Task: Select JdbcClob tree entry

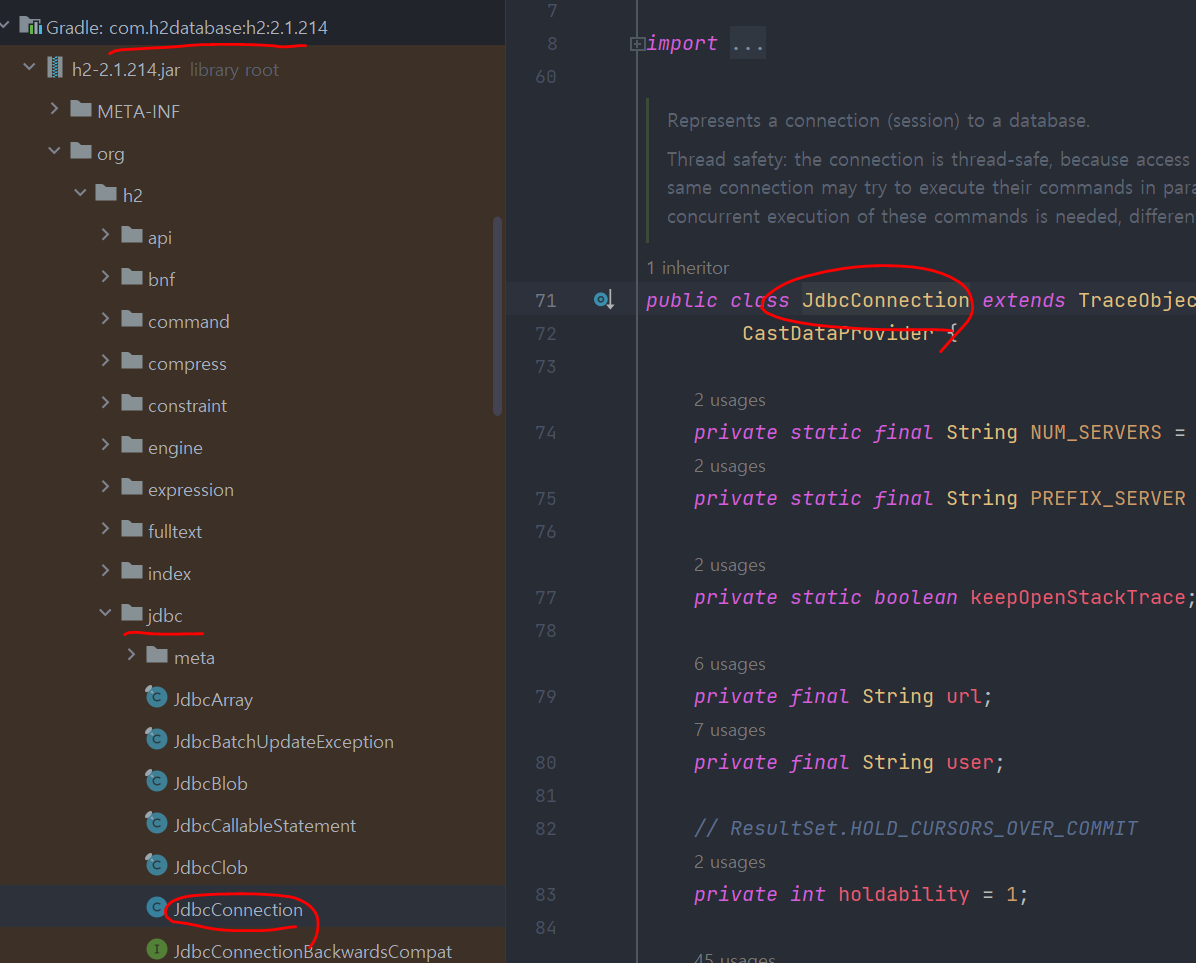Action: pos(210,867)
